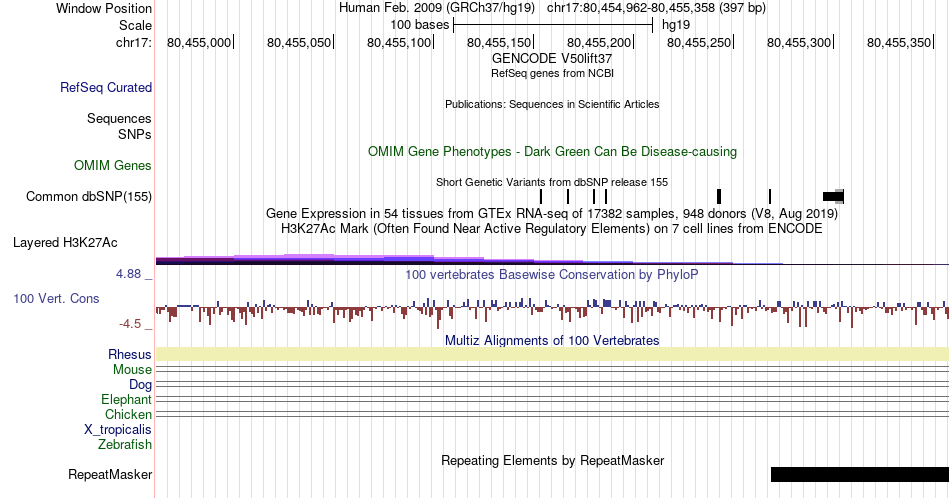950x498 pixels.
Task: Click the 4.88 PhyloP upper scale value
Action: (128, 274)
